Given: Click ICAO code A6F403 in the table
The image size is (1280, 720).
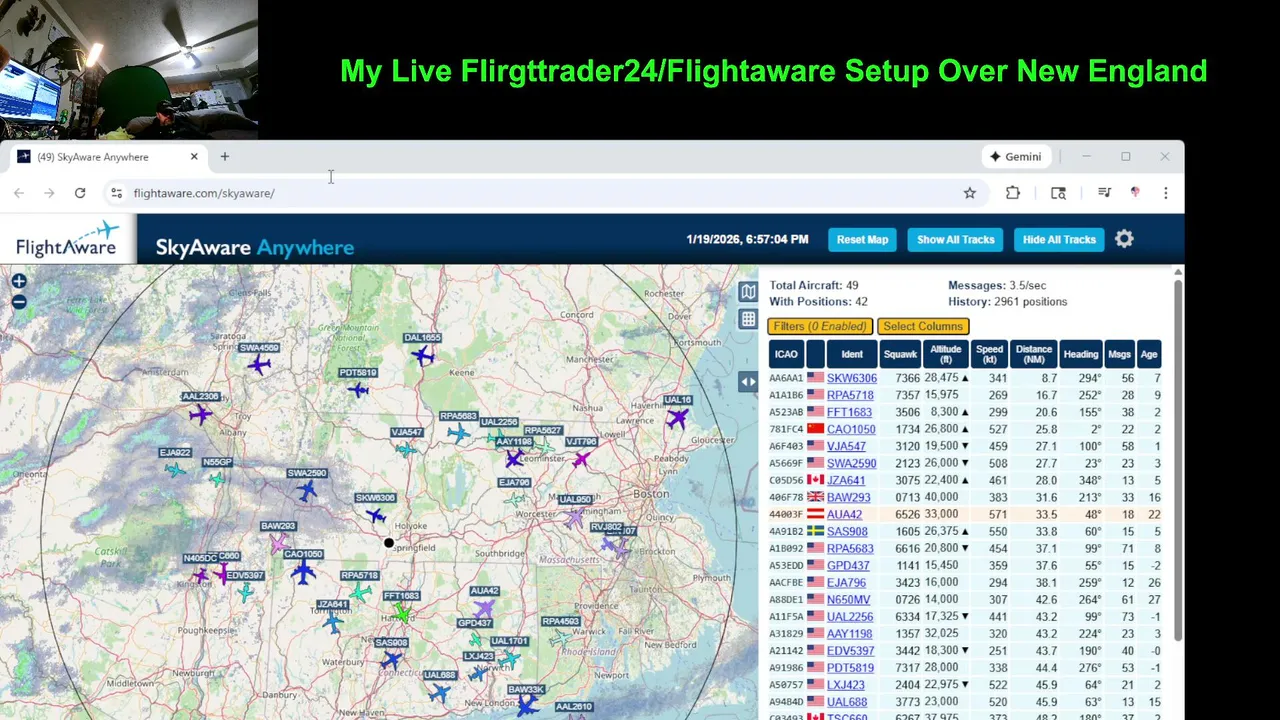Looking at the screenshot, I should pos(786,446).
